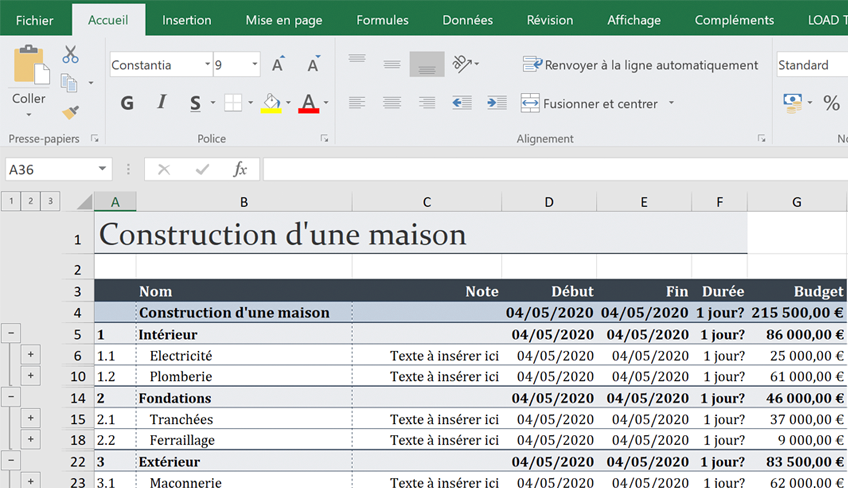
Task: Click Renvoyer à la ligne automatiquement
Action: pyautogui.click(x=640, y=65)
